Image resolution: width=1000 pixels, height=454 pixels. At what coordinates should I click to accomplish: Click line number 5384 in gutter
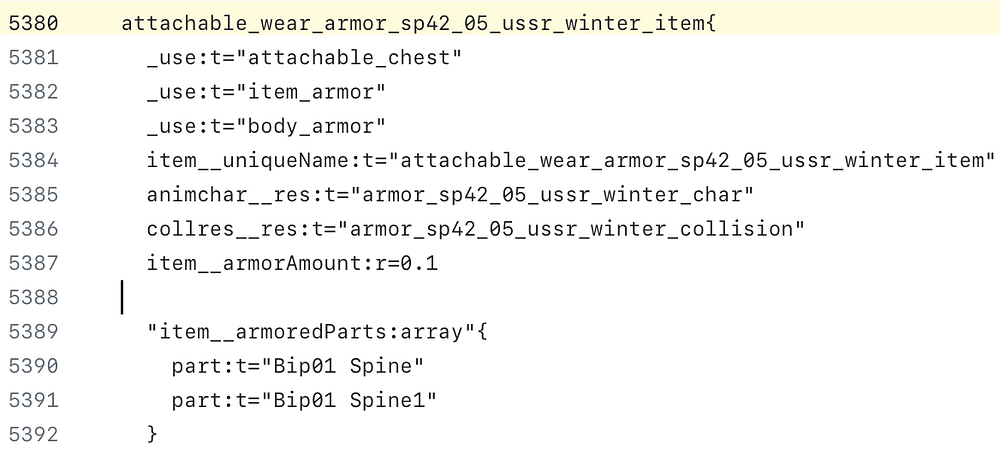pos(33,161)
